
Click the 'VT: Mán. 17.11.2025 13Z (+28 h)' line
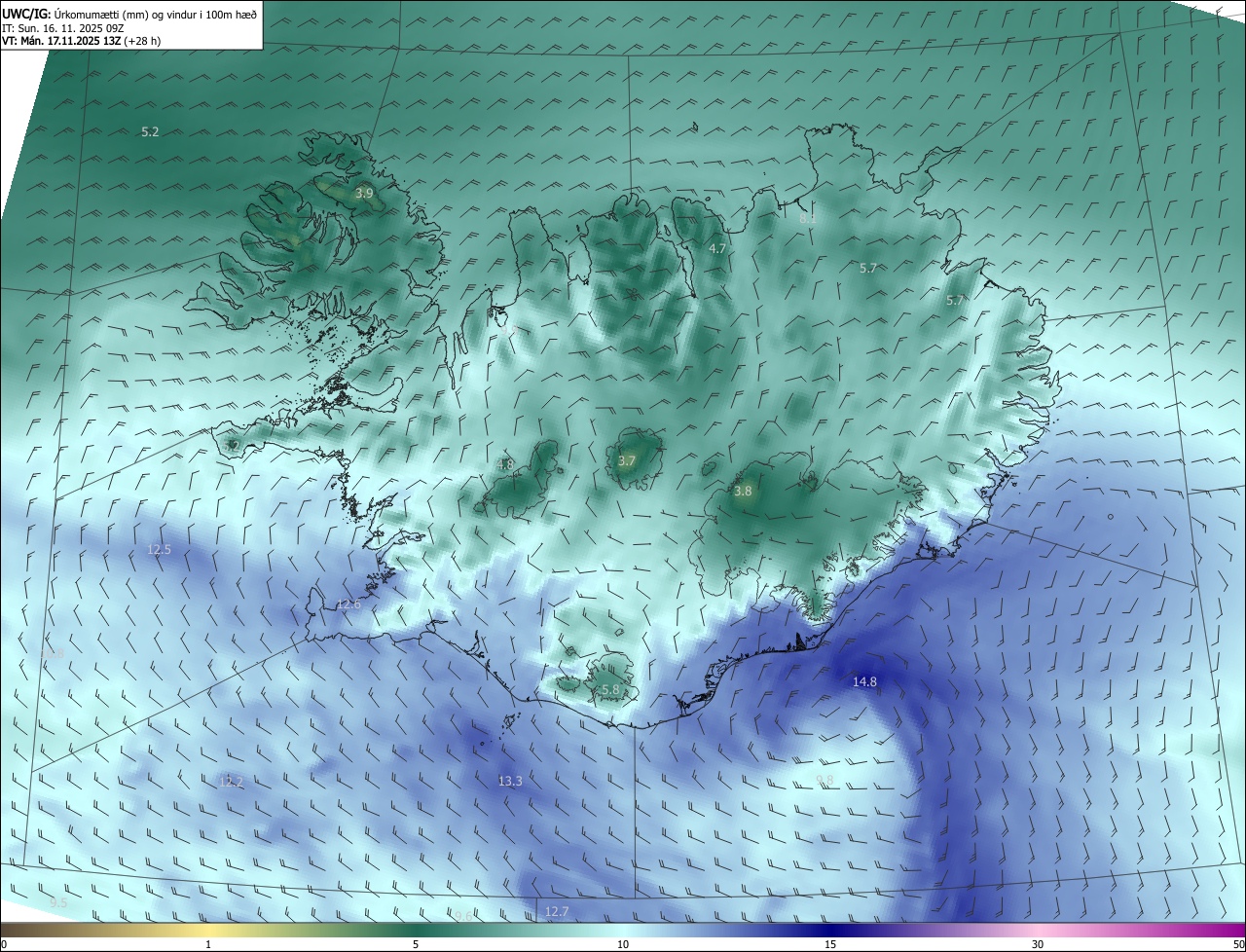click(82, 41)
